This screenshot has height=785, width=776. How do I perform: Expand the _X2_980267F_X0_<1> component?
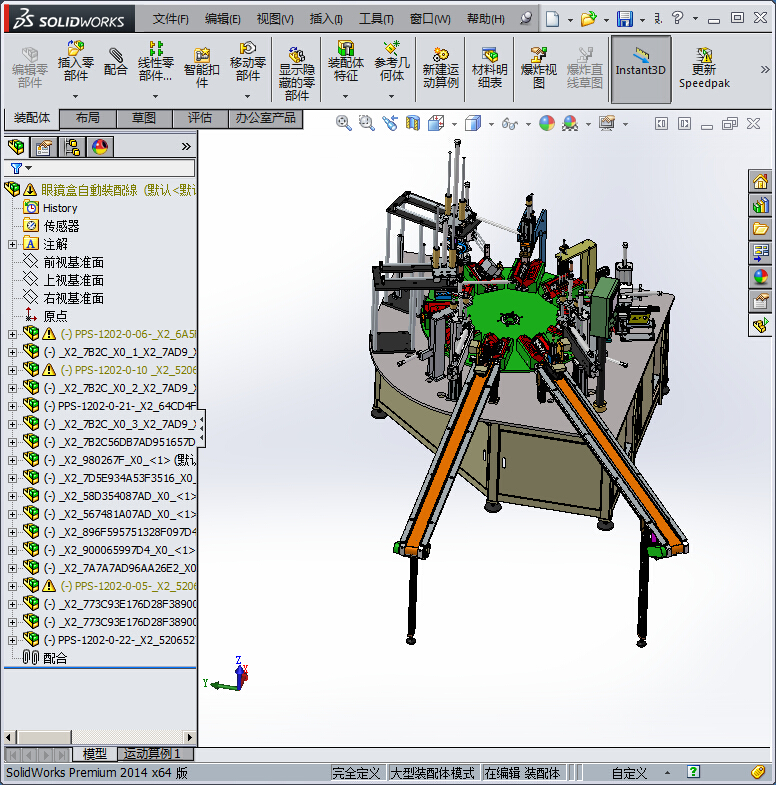click(12, 460)
